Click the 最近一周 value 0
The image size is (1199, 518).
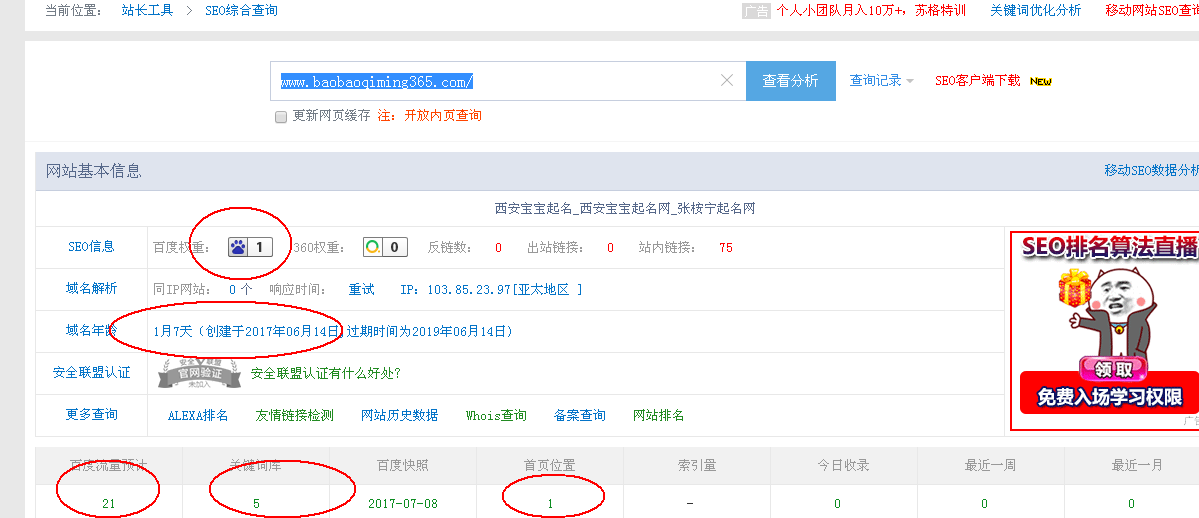(984, 503)
